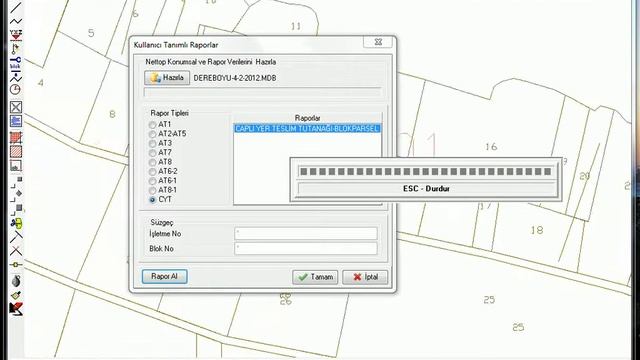Click the large square corner snap icon
Image resolution: width=640 pixels, height=360 pixels.
tap(16, 210)
